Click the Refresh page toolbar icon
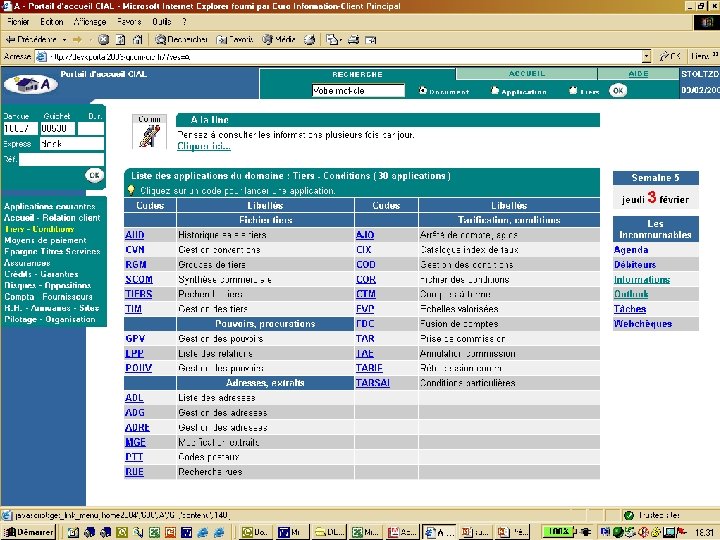Image resolution: width=720 pixels, height=540 pixels. 120,39
